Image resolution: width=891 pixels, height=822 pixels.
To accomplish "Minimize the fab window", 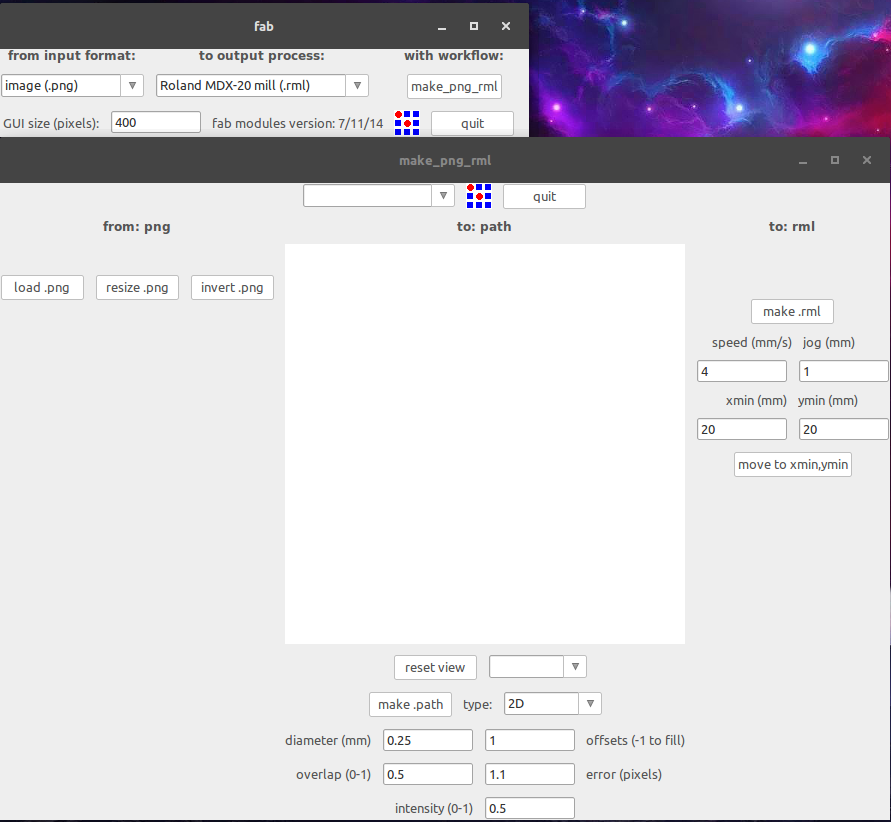I will pyautogui.click(x=442, y=27).
